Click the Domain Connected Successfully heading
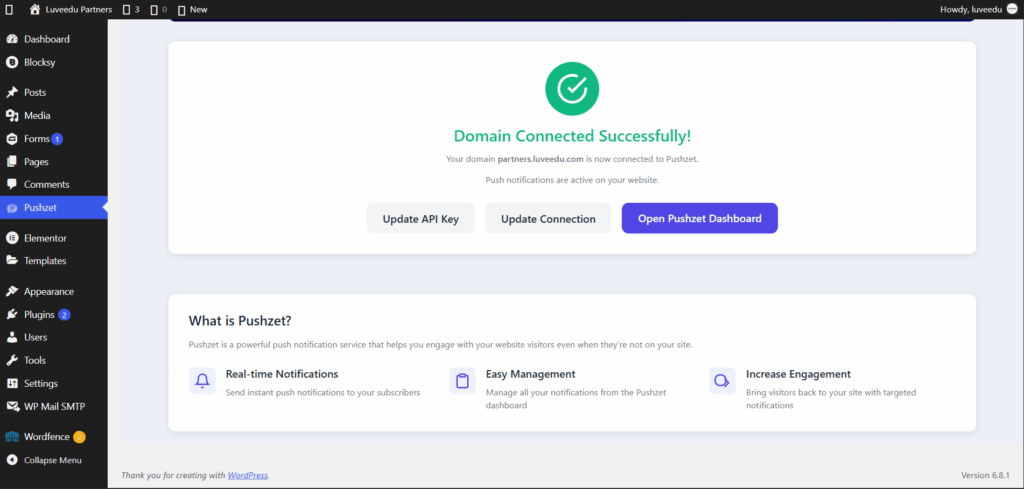 [572, 136]
